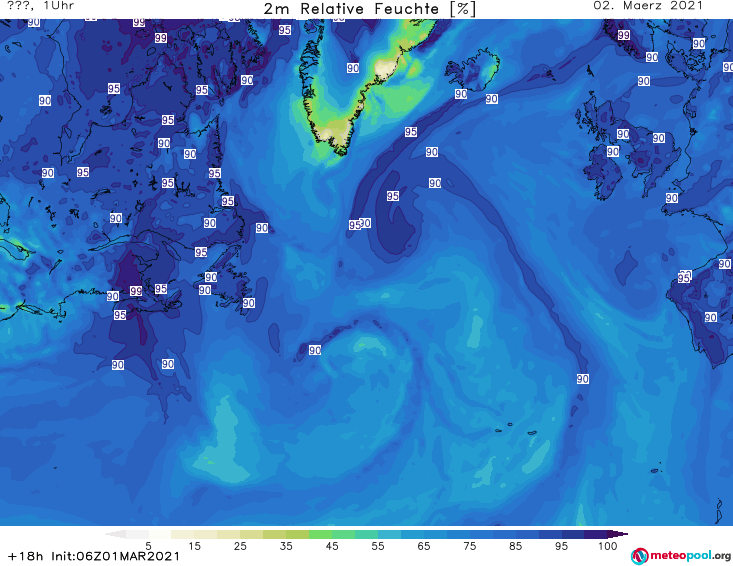
Task: Click the 99 contour label in the top-right corner of the map
Action: pyautogui.click(x=624, y=35)
